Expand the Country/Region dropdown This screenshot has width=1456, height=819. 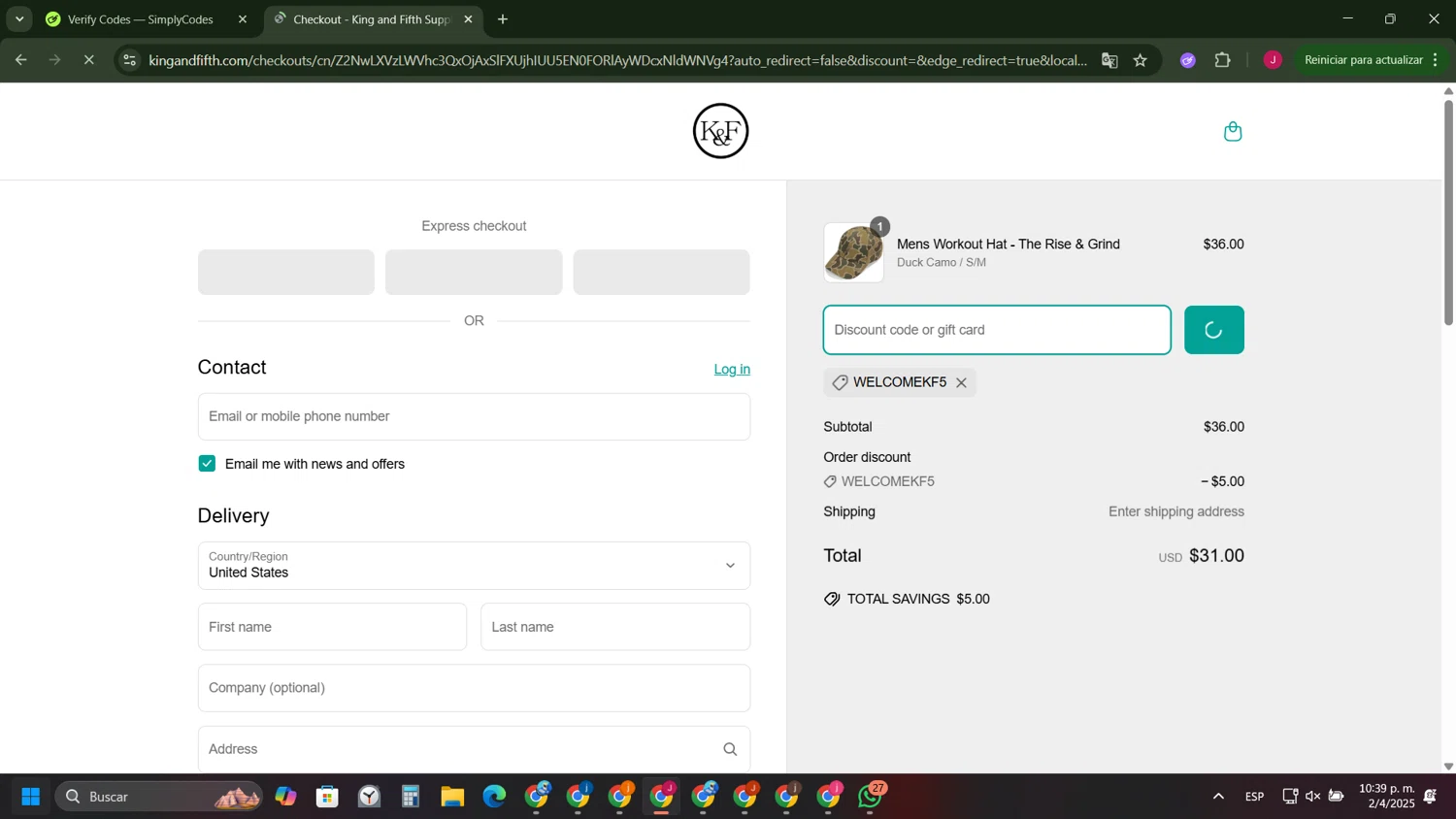pos(474,566)
